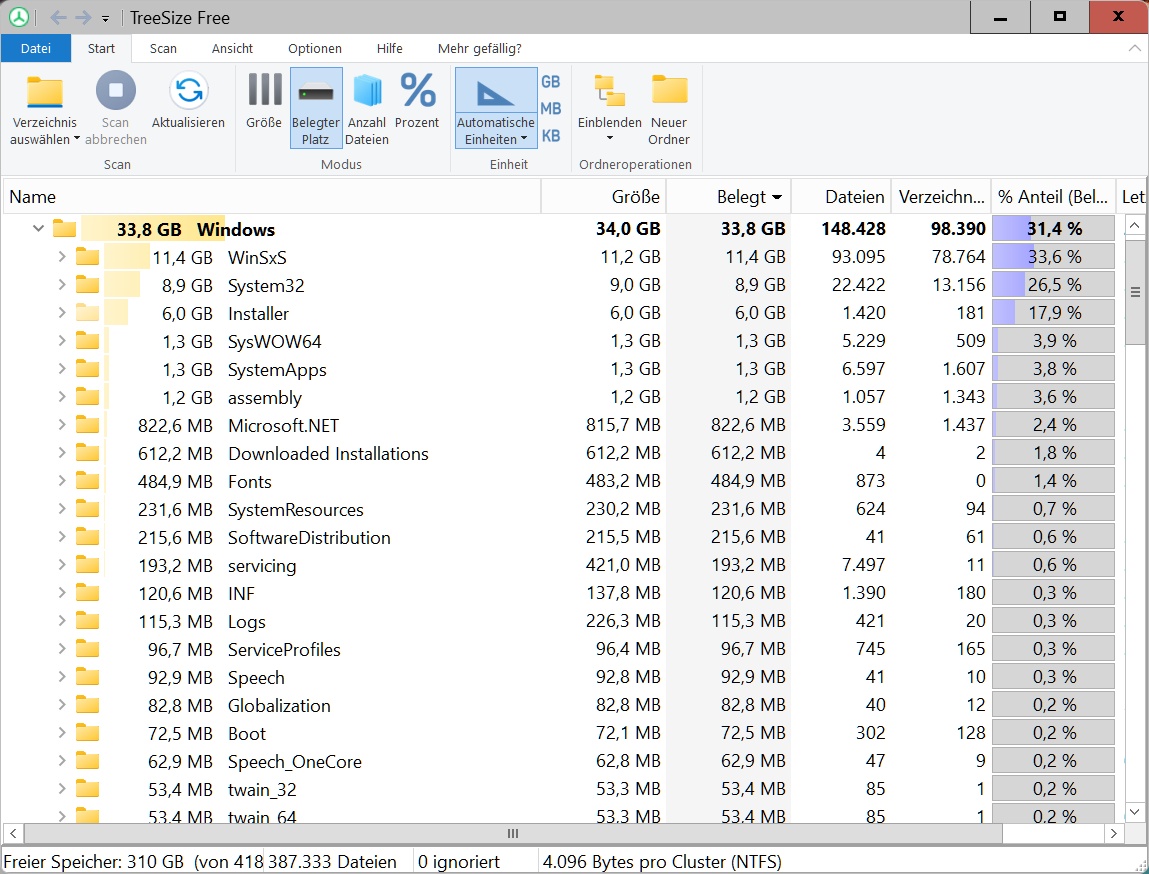
Task: Sort by the Dateien column header
Action: click(x=841, y=196)
